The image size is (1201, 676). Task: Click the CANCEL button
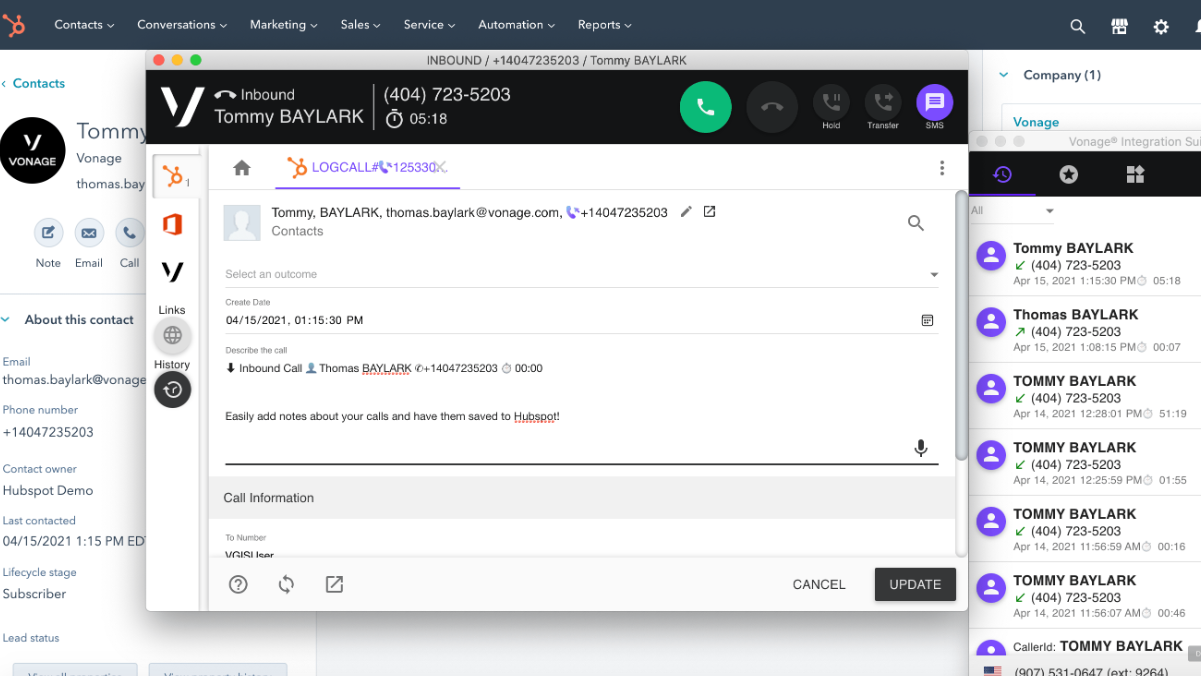point(818,584)
